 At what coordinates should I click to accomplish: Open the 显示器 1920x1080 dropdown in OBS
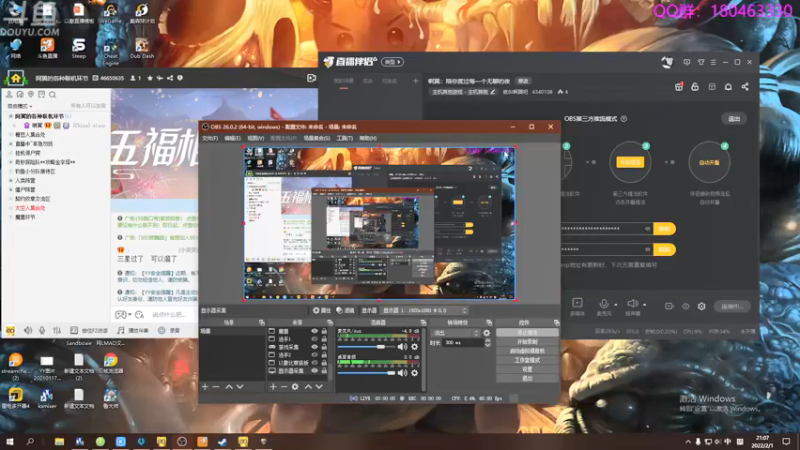coord(424,310)
